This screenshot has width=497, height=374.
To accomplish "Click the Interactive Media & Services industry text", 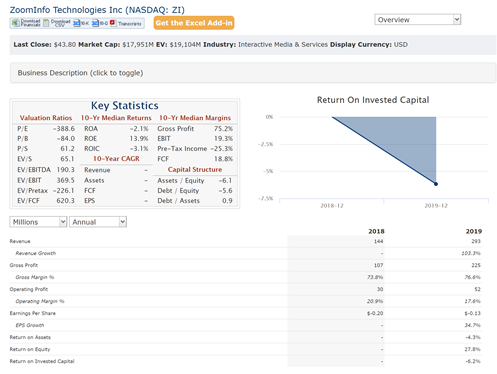I will pyautogui.click(x=283, y=45).
